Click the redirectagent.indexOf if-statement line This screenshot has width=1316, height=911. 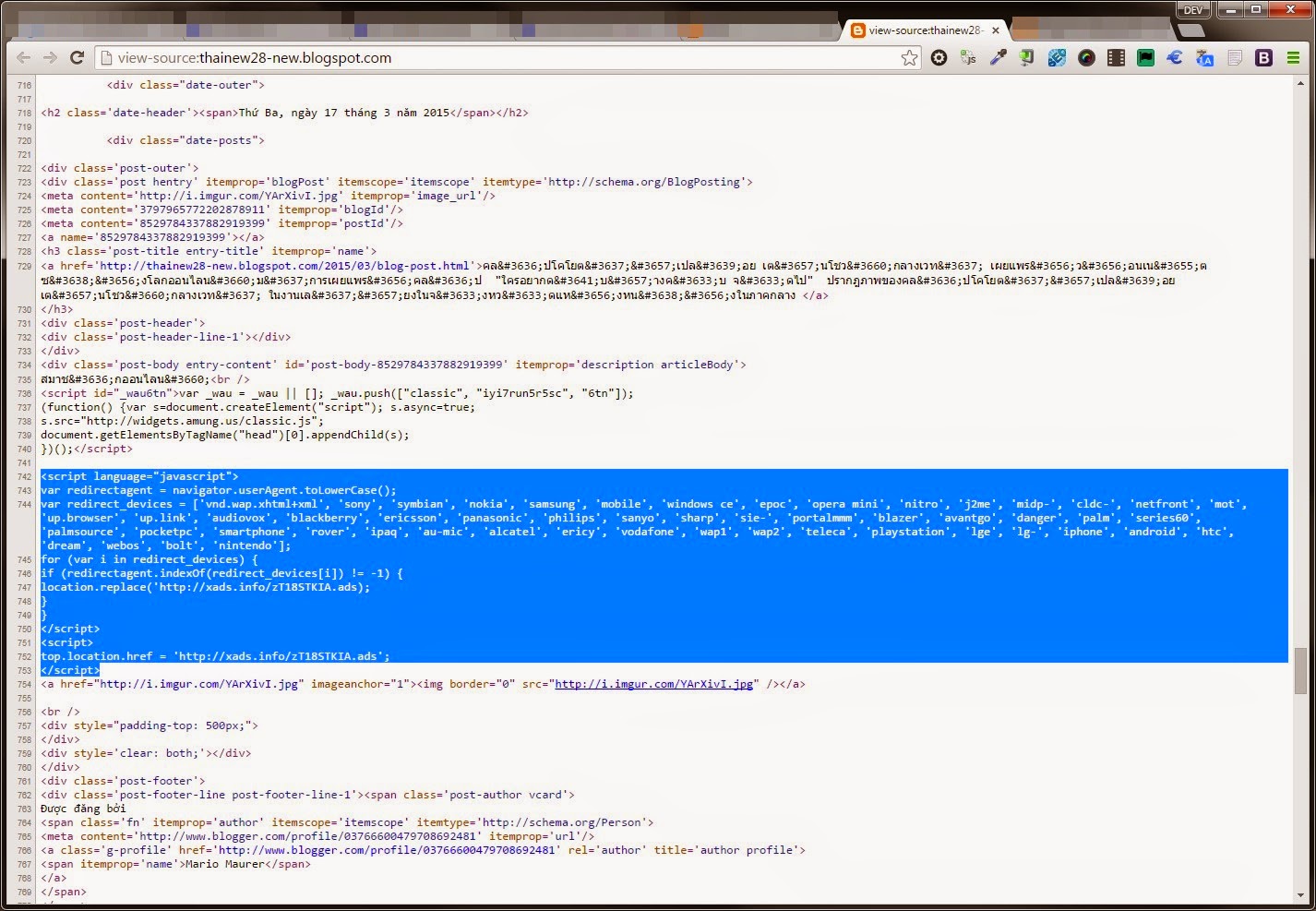pos(221,573)
